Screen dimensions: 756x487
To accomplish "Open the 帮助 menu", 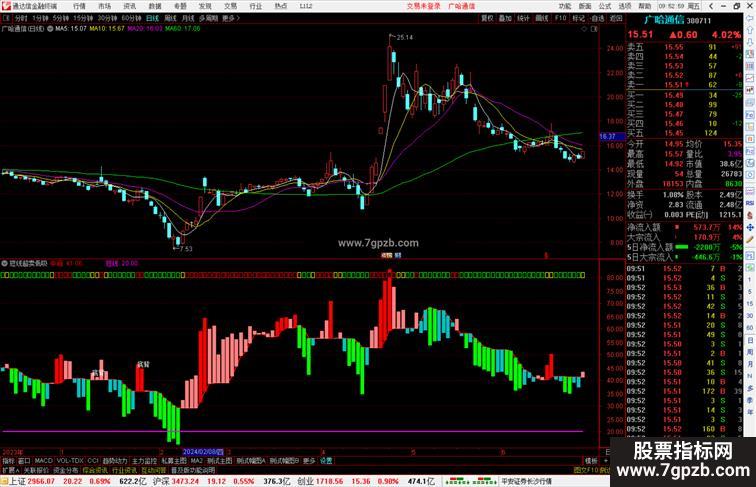I will tap(645, 6).
